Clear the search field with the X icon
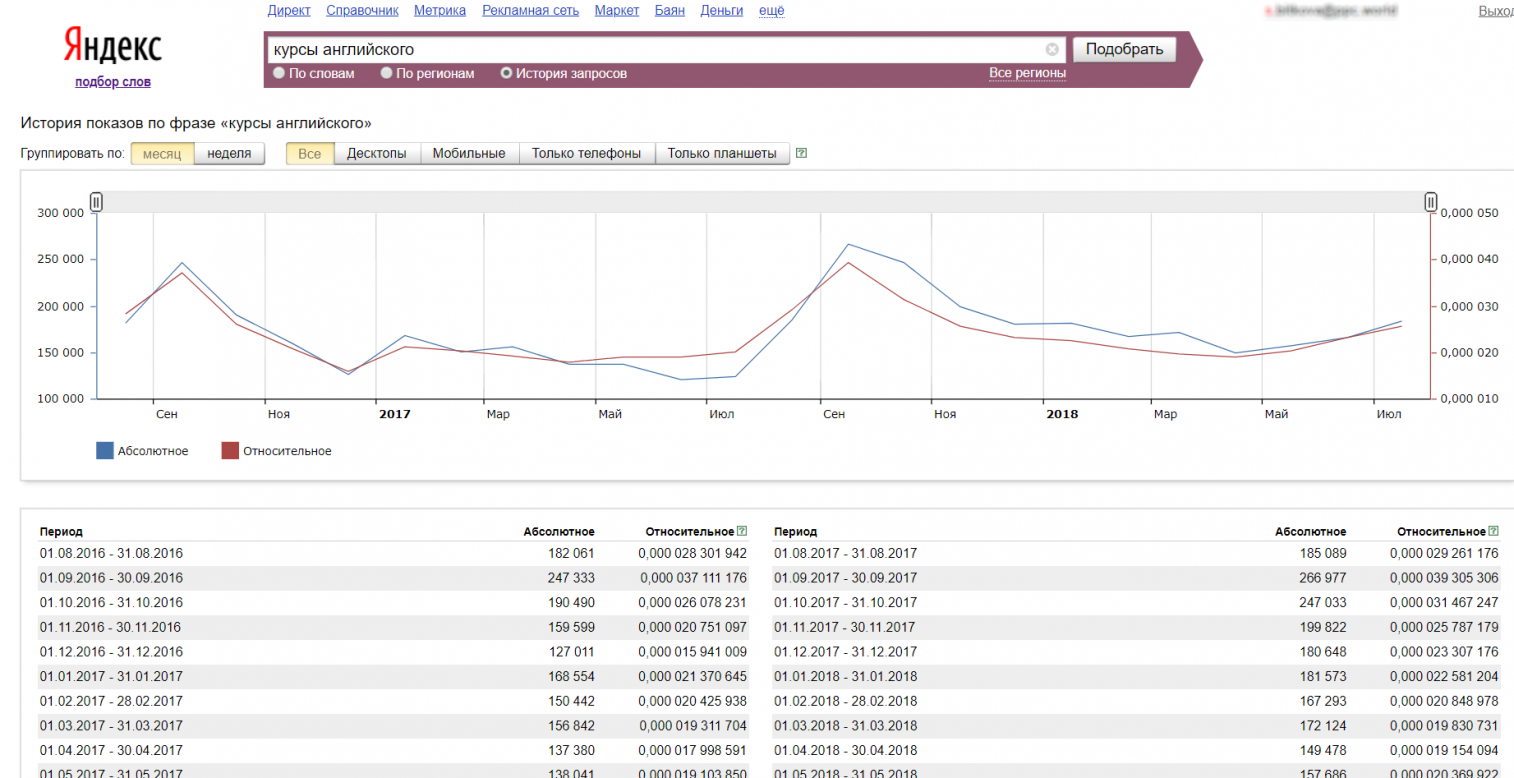1514x778 pixels. [1052, 49]
